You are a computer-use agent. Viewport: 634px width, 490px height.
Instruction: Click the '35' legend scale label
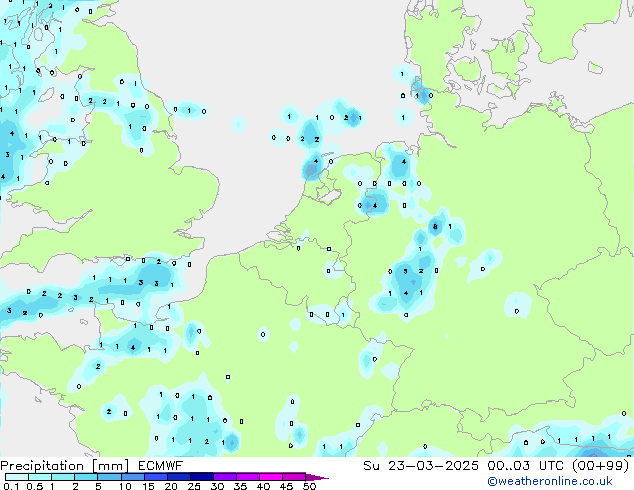[240, 486]
